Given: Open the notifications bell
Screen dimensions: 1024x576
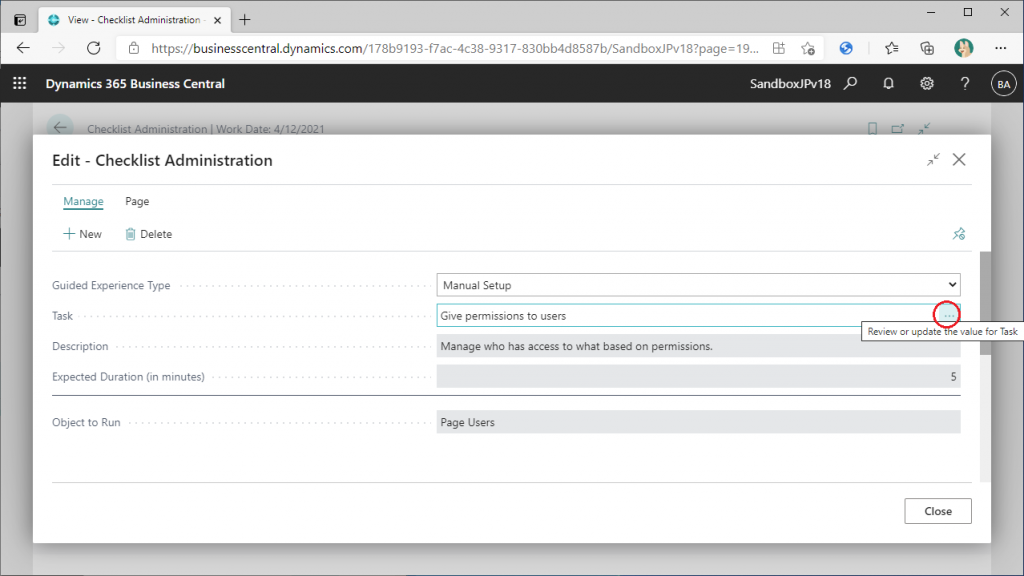Looking at the screenshot, I should (888, 84).
